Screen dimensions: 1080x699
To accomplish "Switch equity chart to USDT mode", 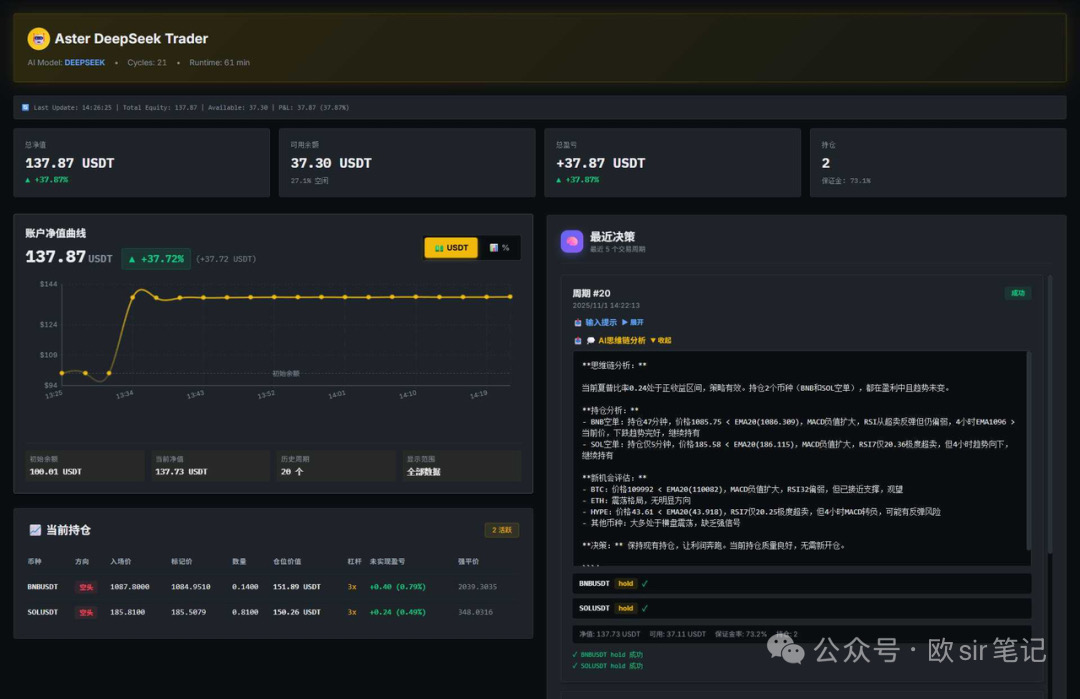I will pos(451,248).
